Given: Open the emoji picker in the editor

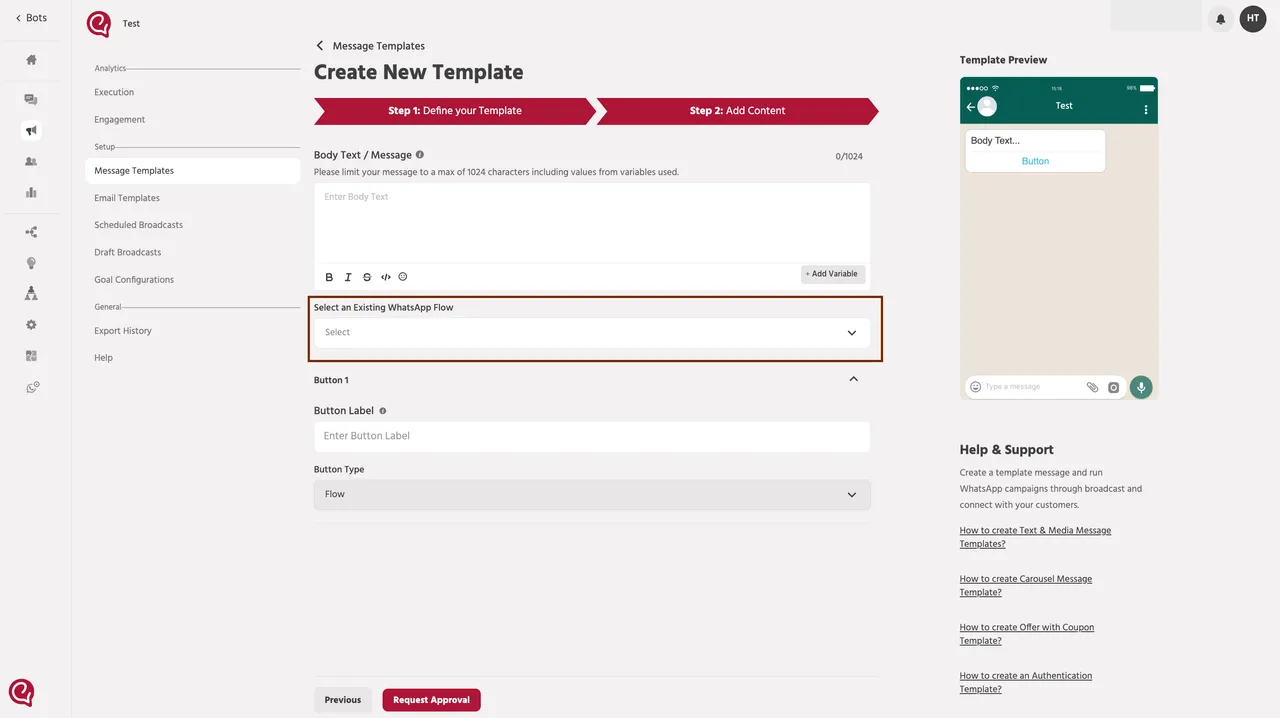Looking at the screenshot, I should [403, 277].
